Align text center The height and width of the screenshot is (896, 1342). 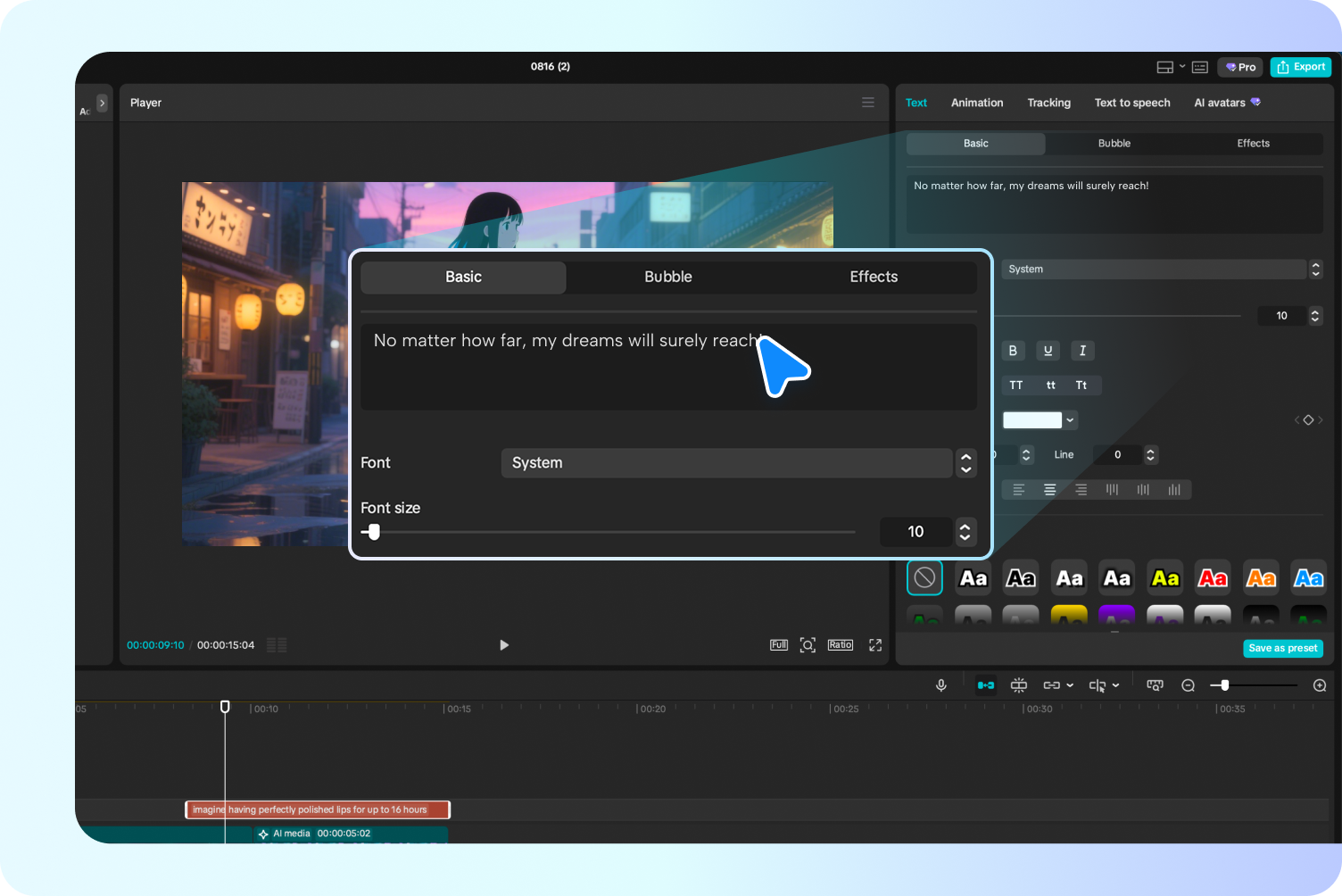pos(1050,490)
